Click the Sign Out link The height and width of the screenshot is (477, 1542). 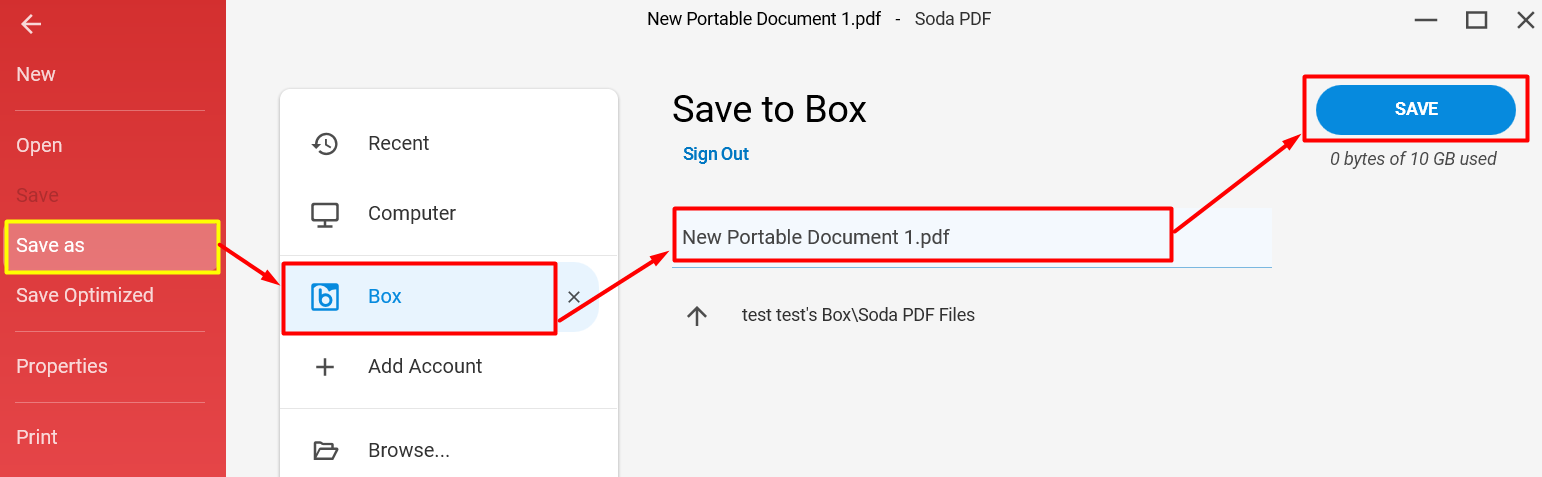tap(716, 154)
